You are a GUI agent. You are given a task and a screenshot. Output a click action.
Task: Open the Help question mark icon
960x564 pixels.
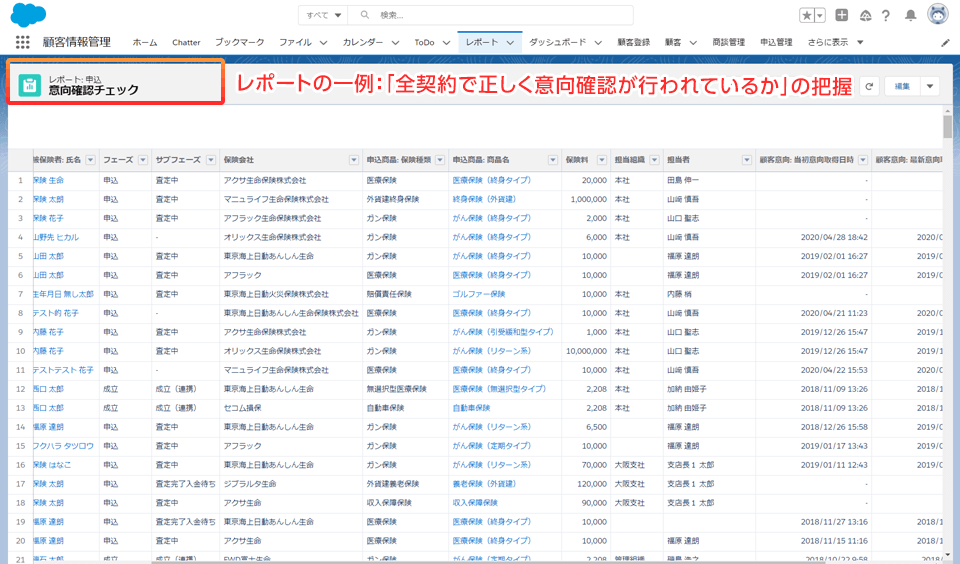(886, 15)
